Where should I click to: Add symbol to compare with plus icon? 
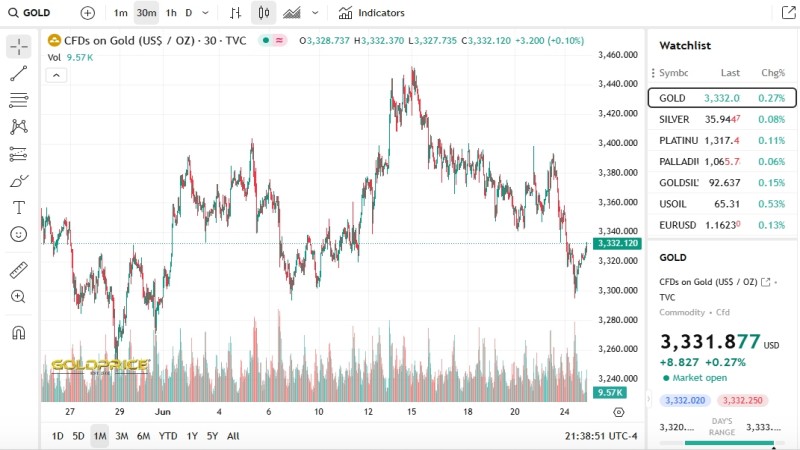(88, 13)
